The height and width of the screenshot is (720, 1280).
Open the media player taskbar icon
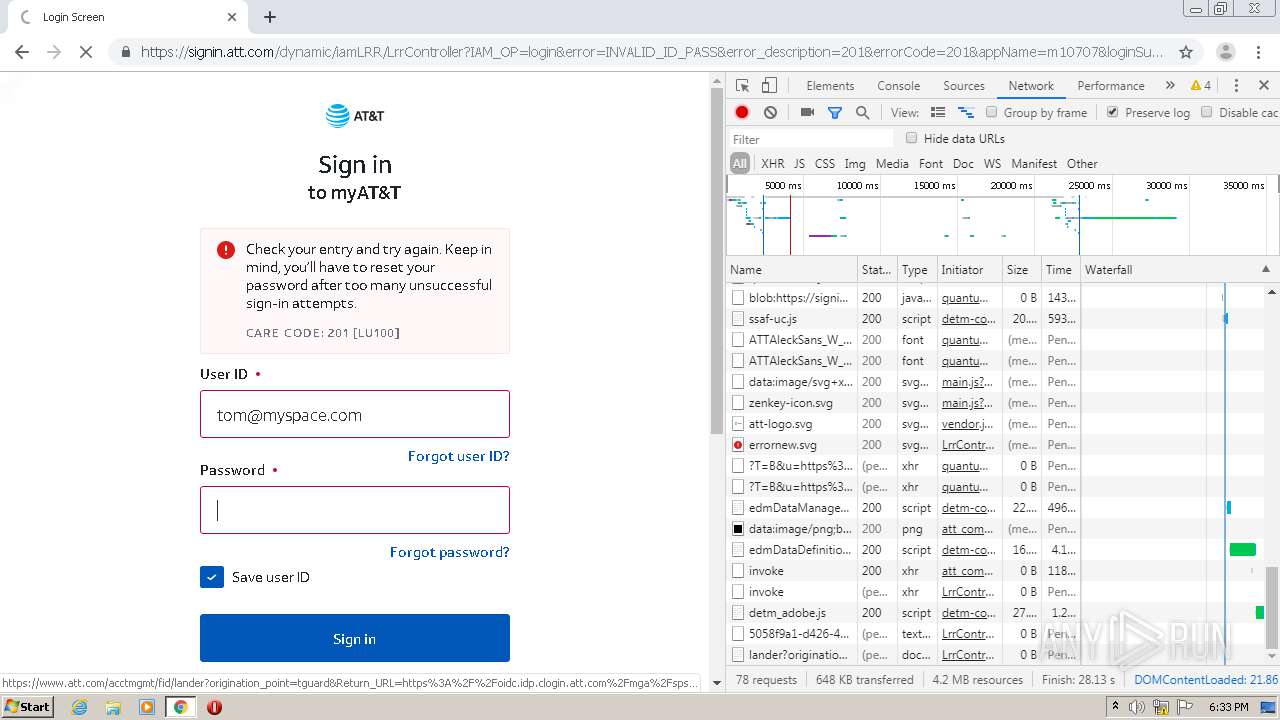click(x=147, y=707)
